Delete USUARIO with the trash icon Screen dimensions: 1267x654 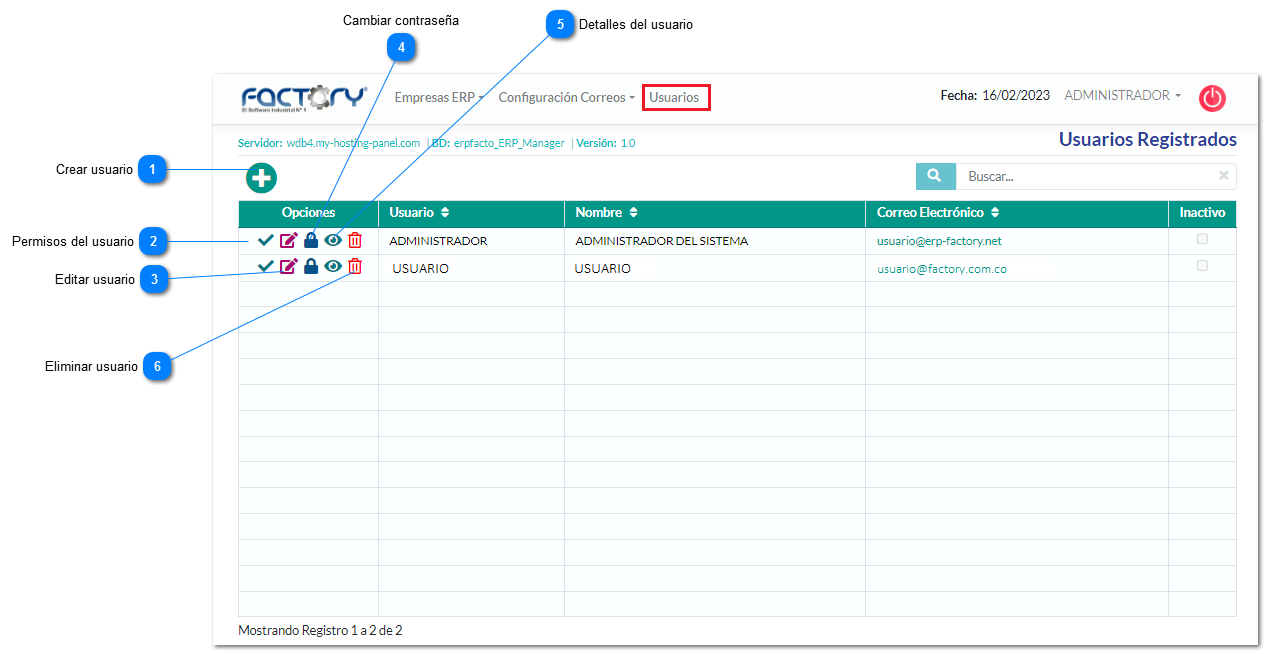tap(355, 267)
